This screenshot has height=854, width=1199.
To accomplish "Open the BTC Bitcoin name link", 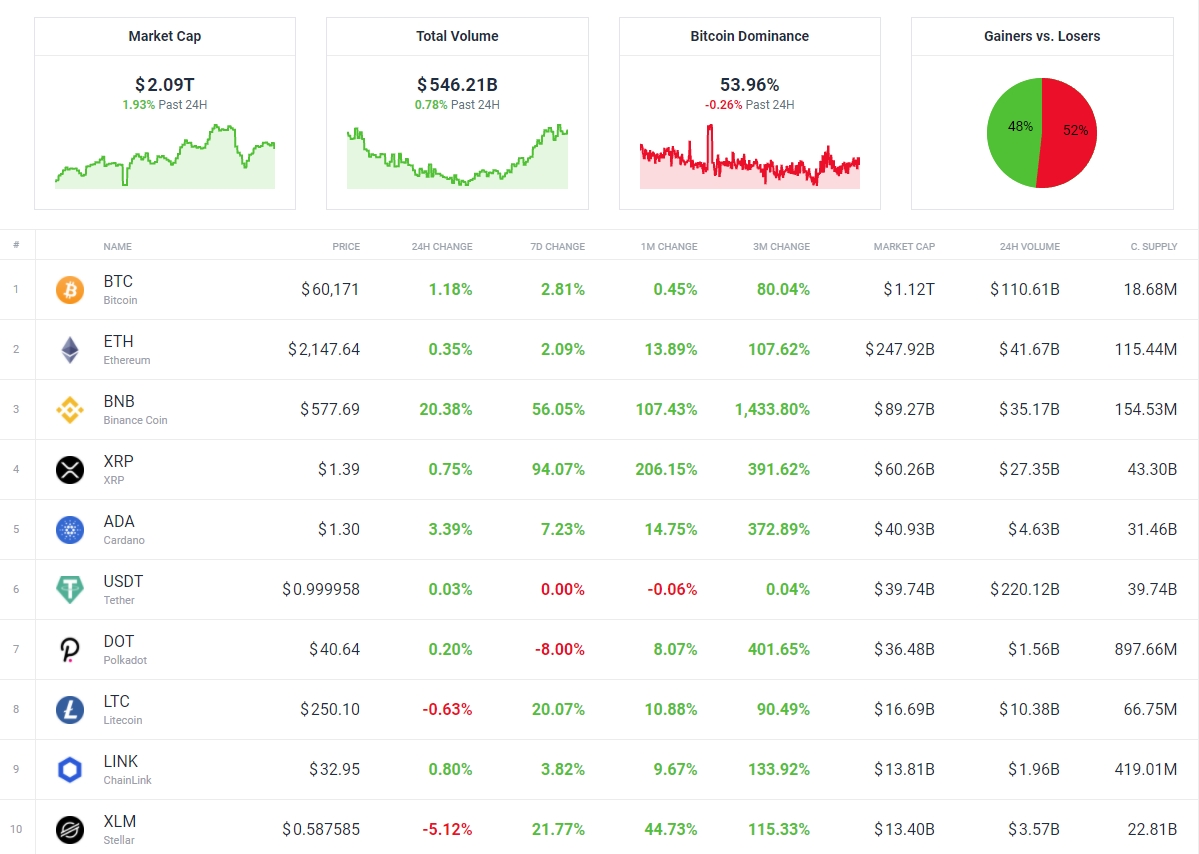I will click(x=118, y=282).
